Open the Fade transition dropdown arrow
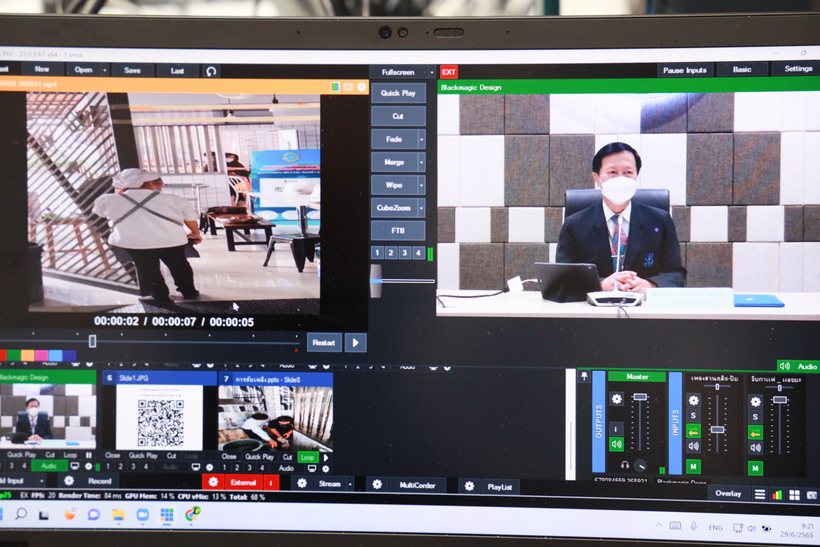The width and height of the screenshot is (820, 547). [x=422, y=140]
